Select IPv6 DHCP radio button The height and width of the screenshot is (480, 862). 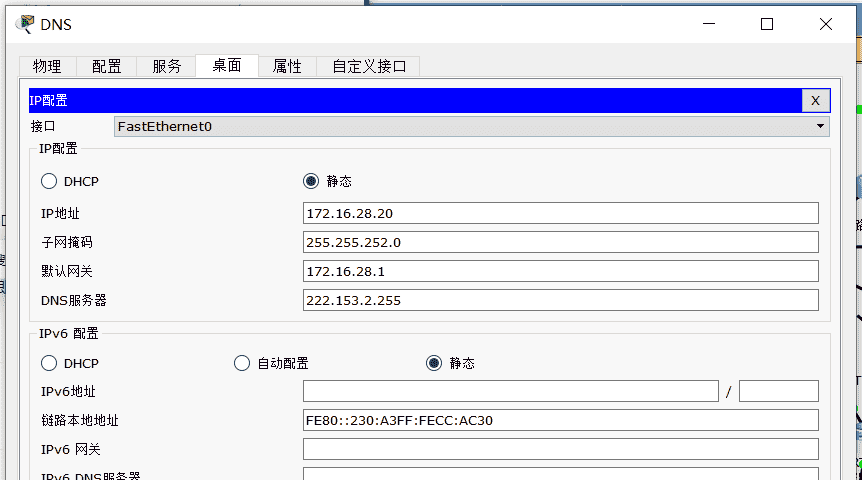point(49,363)
